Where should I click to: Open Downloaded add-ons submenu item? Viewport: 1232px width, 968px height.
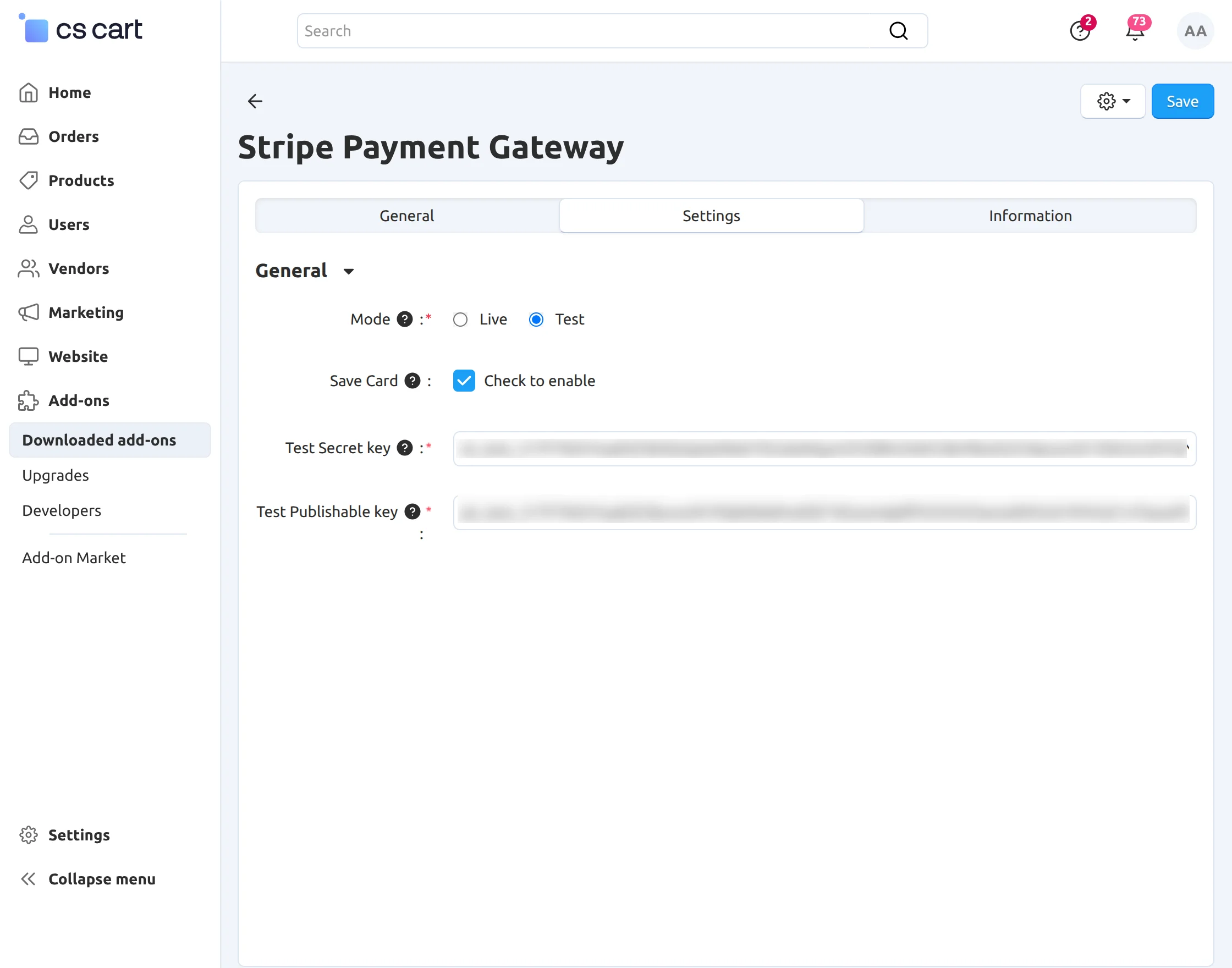click(110, 440)
